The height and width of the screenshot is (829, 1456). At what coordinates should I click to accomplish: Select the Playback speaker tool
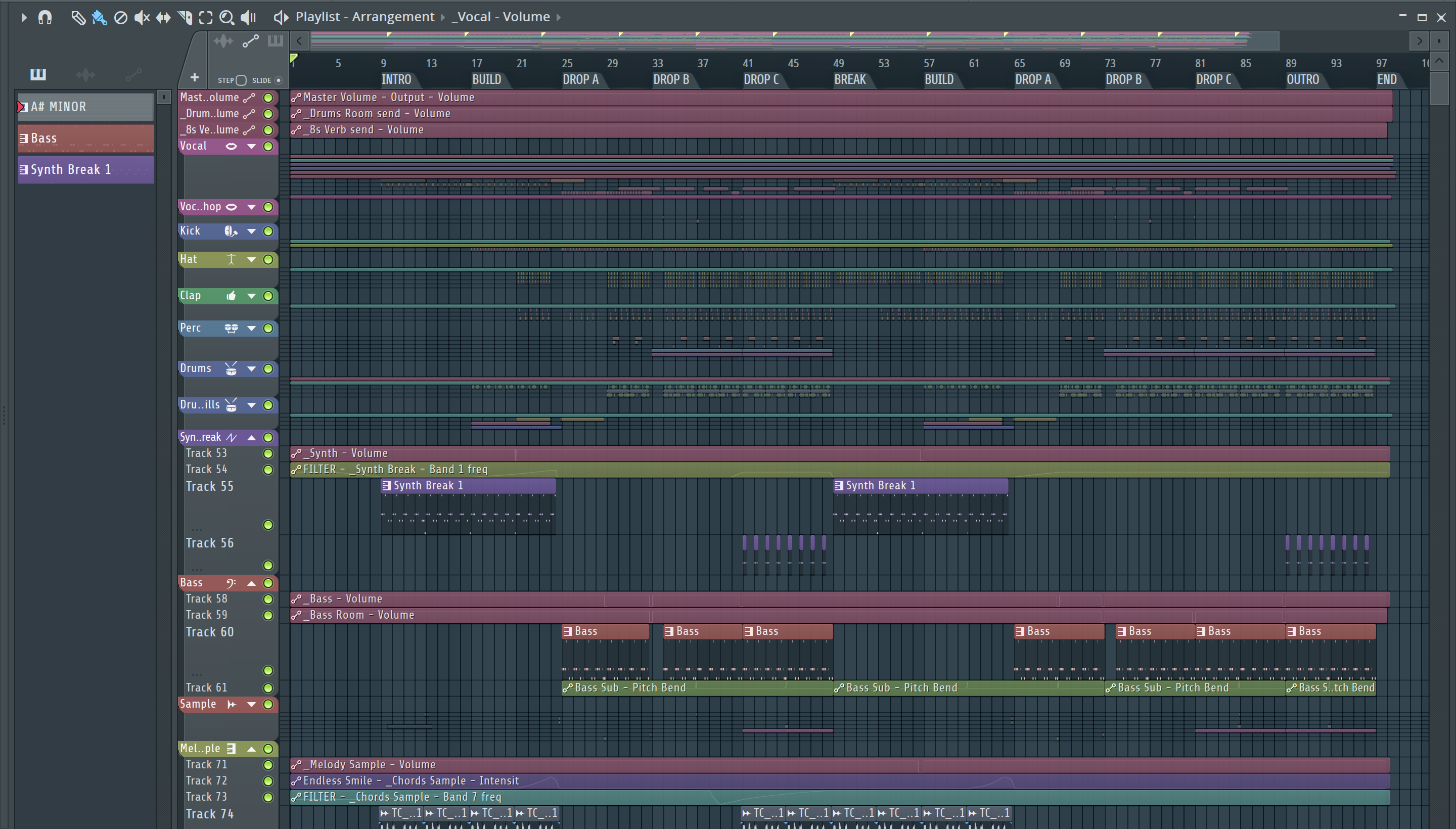point(248,18)
